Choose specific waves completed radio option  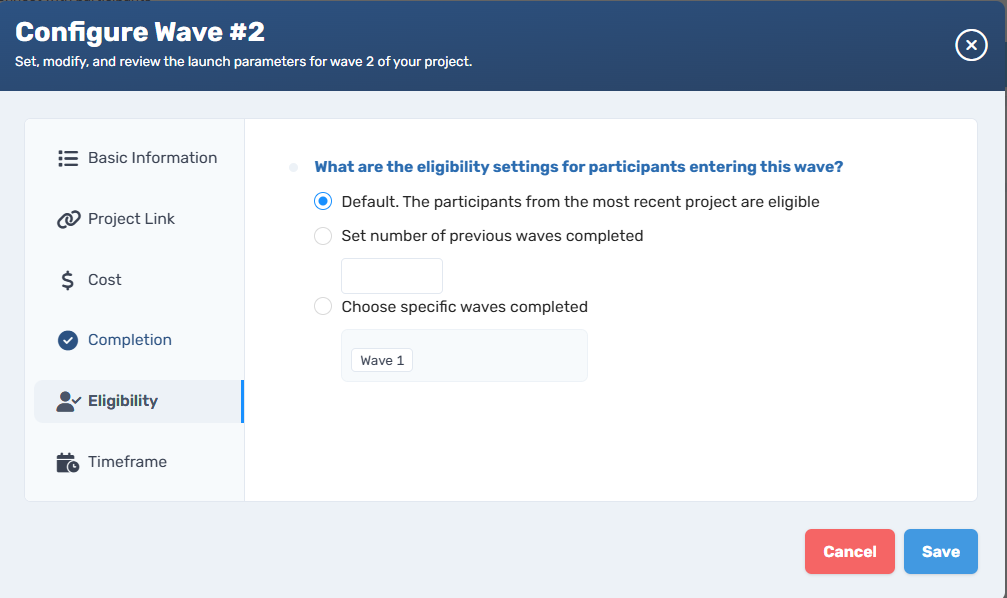point(323,306)
